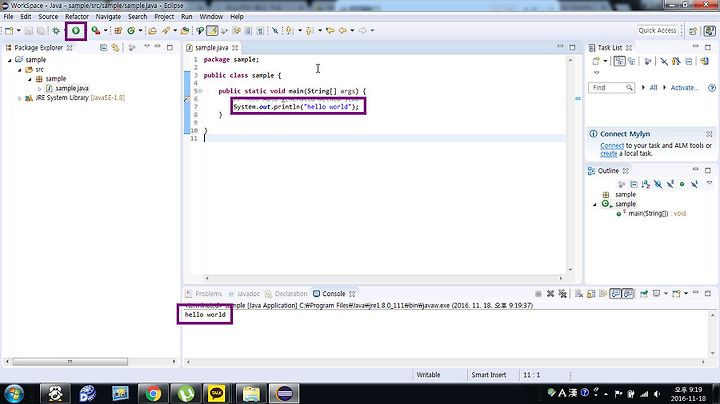Click the Remove Launch X icon in Console
Screen dimensions: 720x404
click(x=551, y=294)
